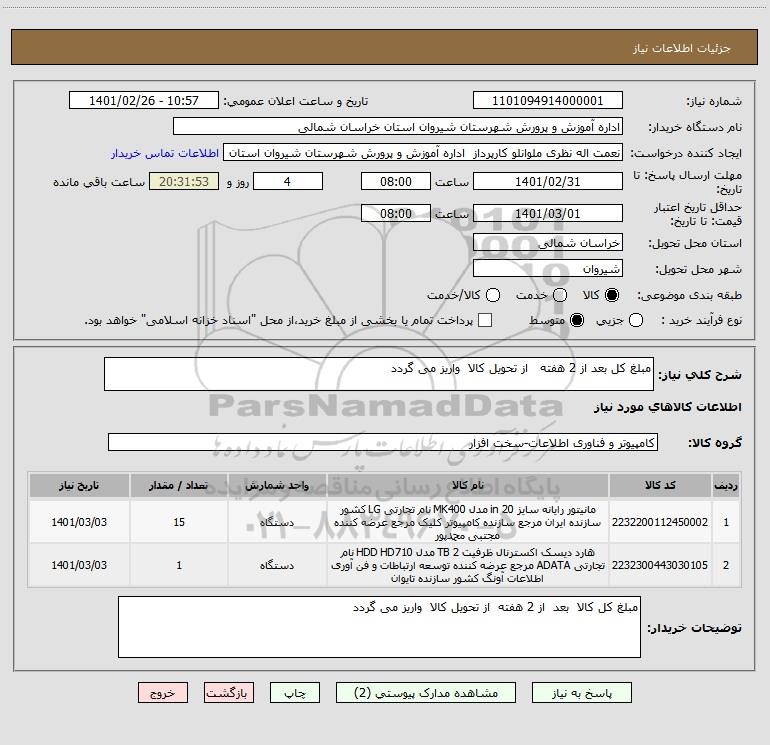Image resolution: width=770 pixels, height=745 pixels.
Task: Click the بازگشت back button
Action: (x=229, y=692)
